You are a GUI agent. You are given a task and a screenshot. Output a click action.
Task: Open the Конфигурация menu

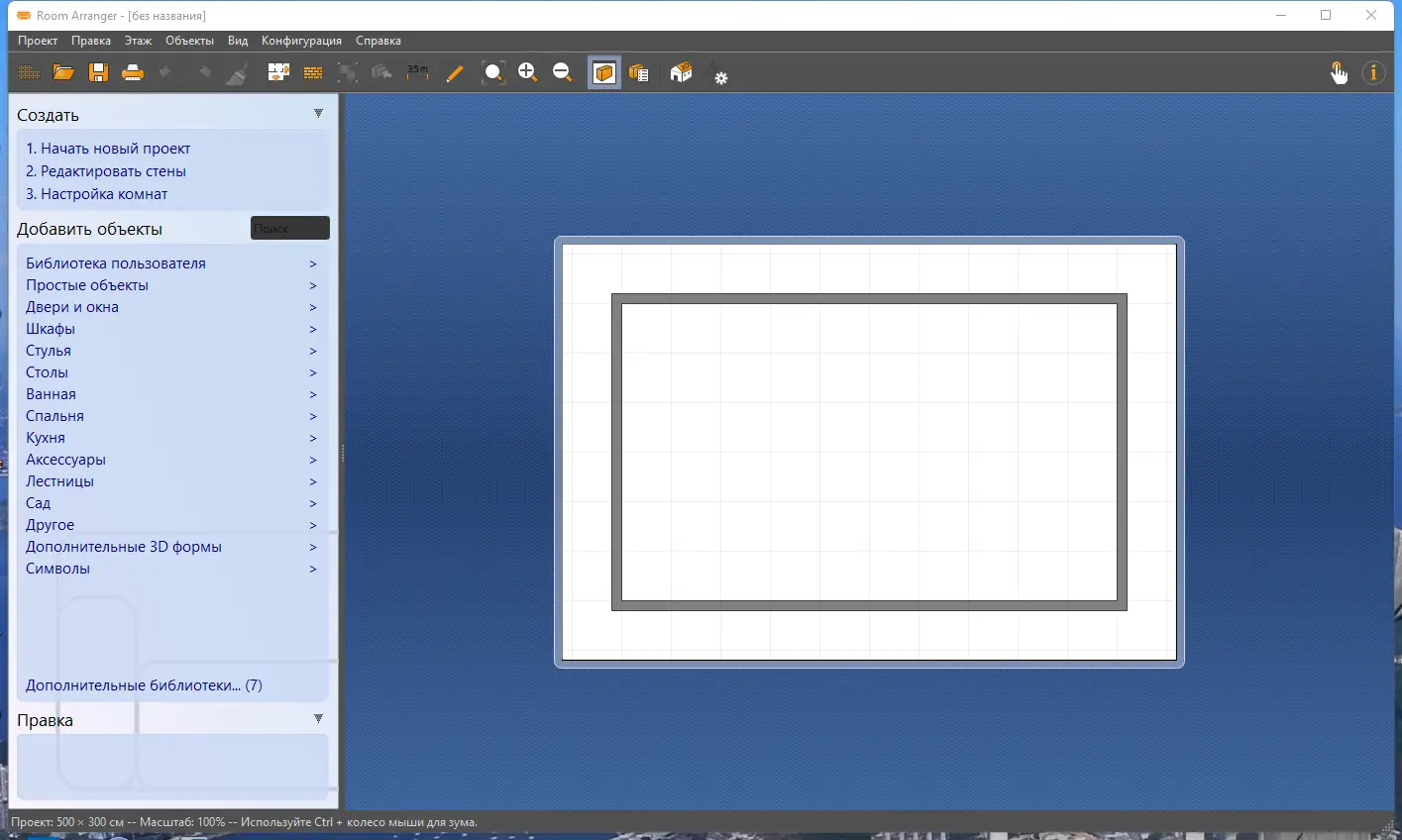coord(301,41)
